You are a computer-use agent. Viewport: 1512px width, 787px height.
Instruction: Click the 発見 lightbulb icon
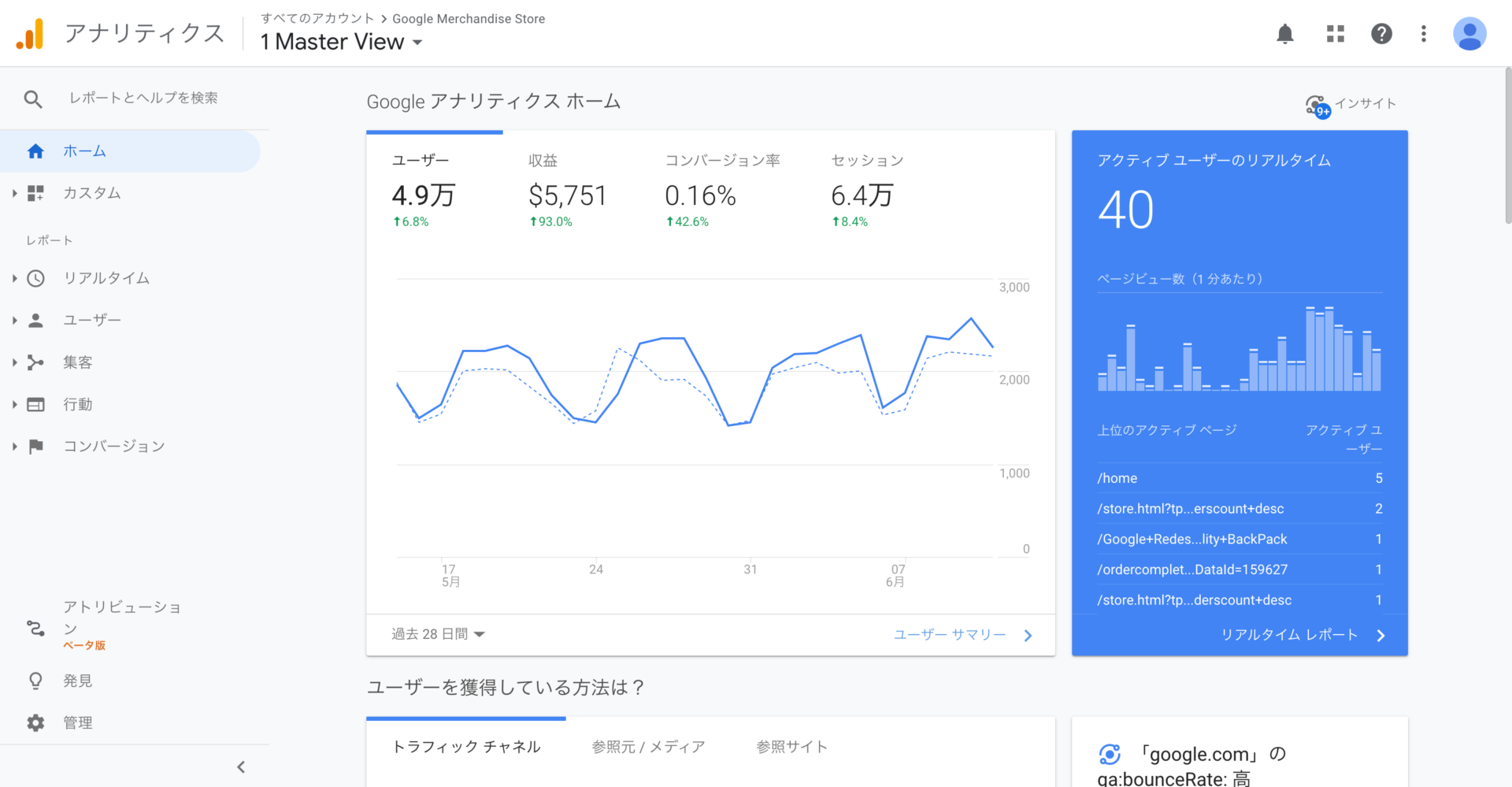coord(35,681)
